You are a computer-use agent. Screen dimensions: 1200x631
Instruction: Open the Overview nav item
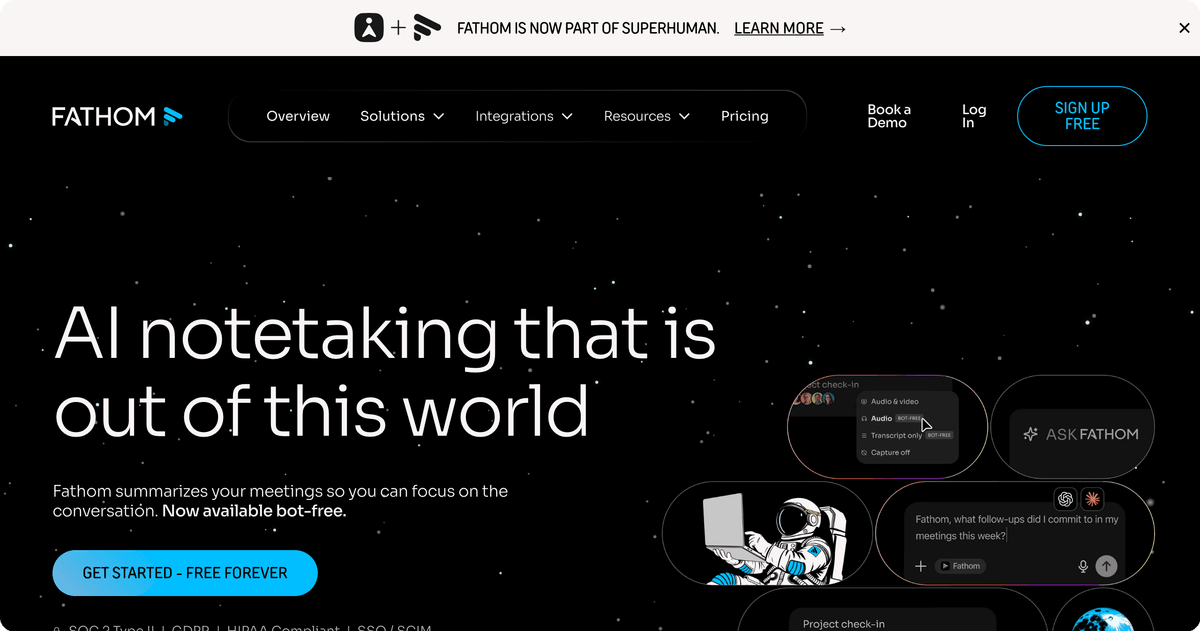click(x=298, y=116)
